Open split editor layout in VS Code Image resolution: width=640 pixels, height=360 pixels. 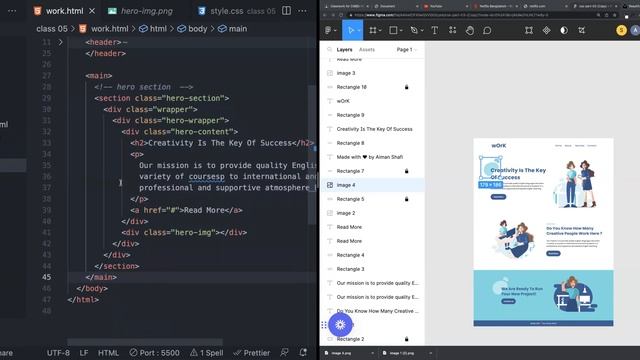(x=287, y=11)
